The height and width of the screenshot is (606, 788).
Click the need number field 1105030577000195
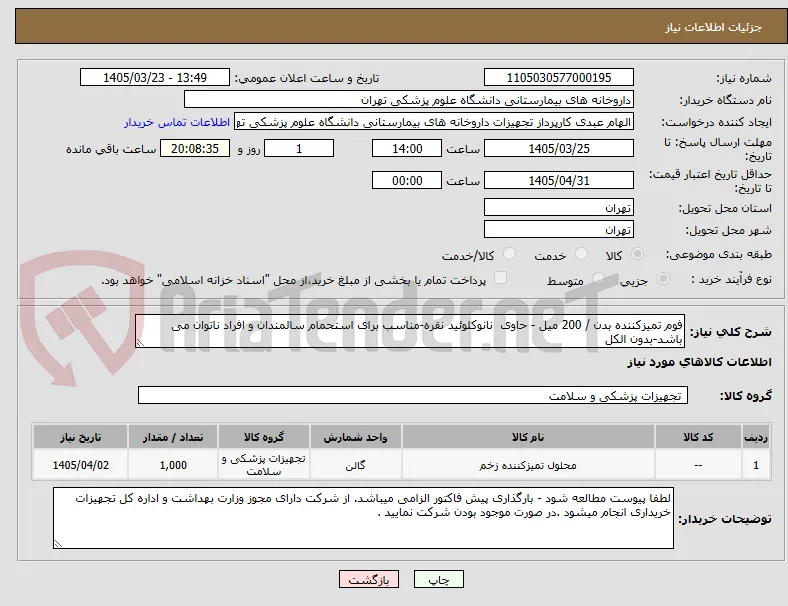pos(558,77)
